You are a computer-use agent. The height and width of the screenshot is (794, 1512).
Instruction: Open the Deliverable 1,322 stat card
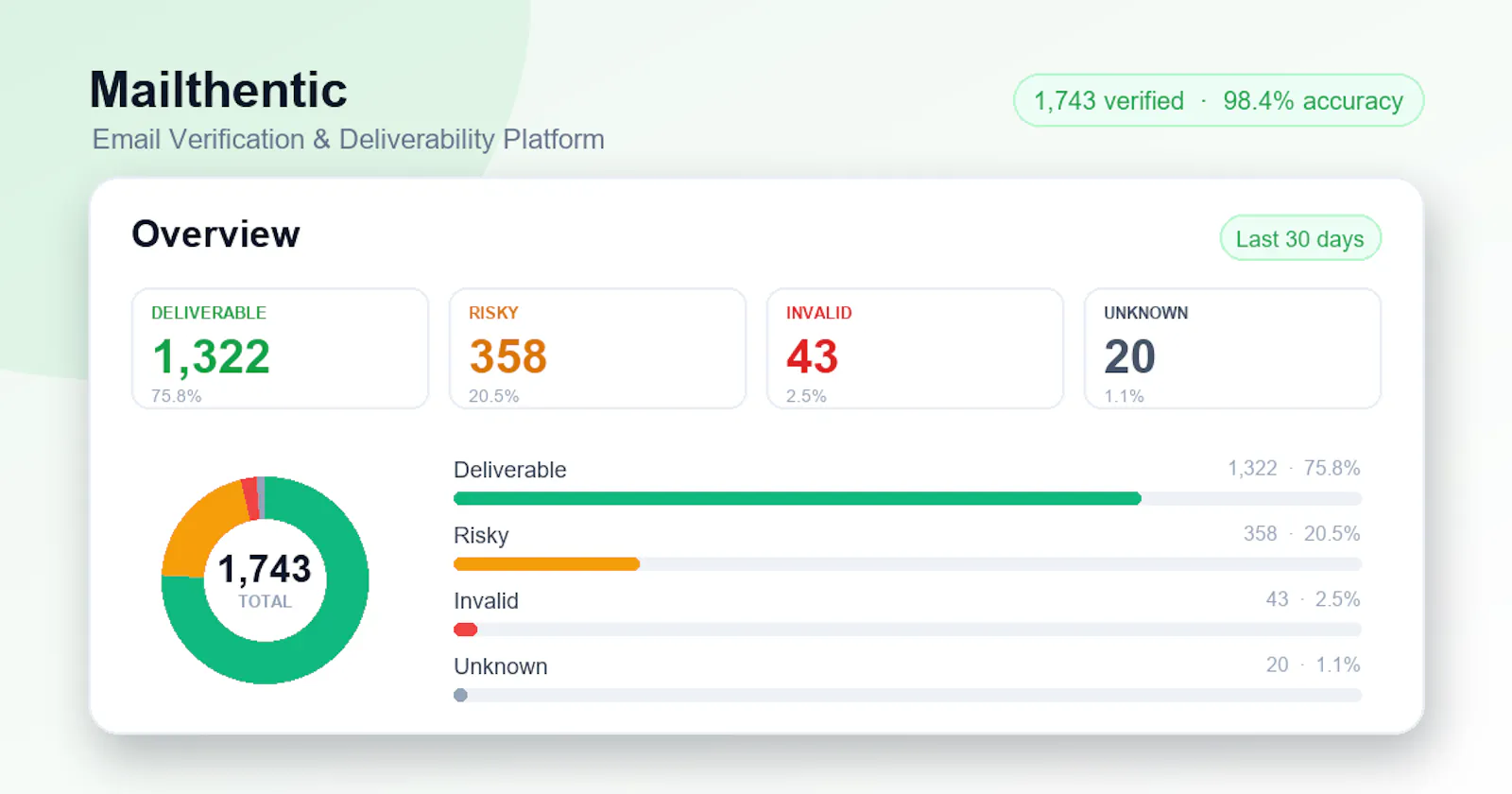[x=280, y=349]
